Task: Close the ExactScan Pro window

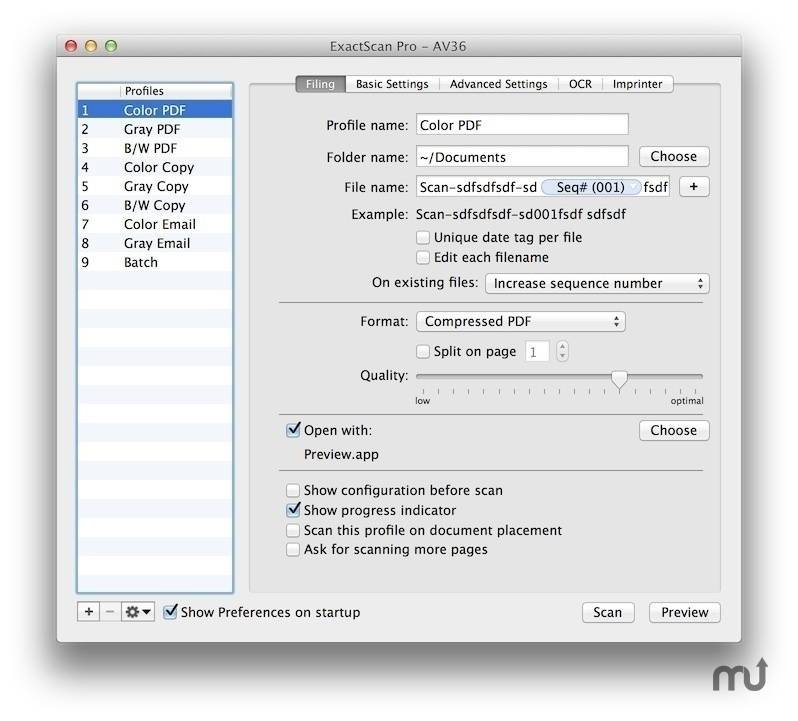Action: point(71,46)
